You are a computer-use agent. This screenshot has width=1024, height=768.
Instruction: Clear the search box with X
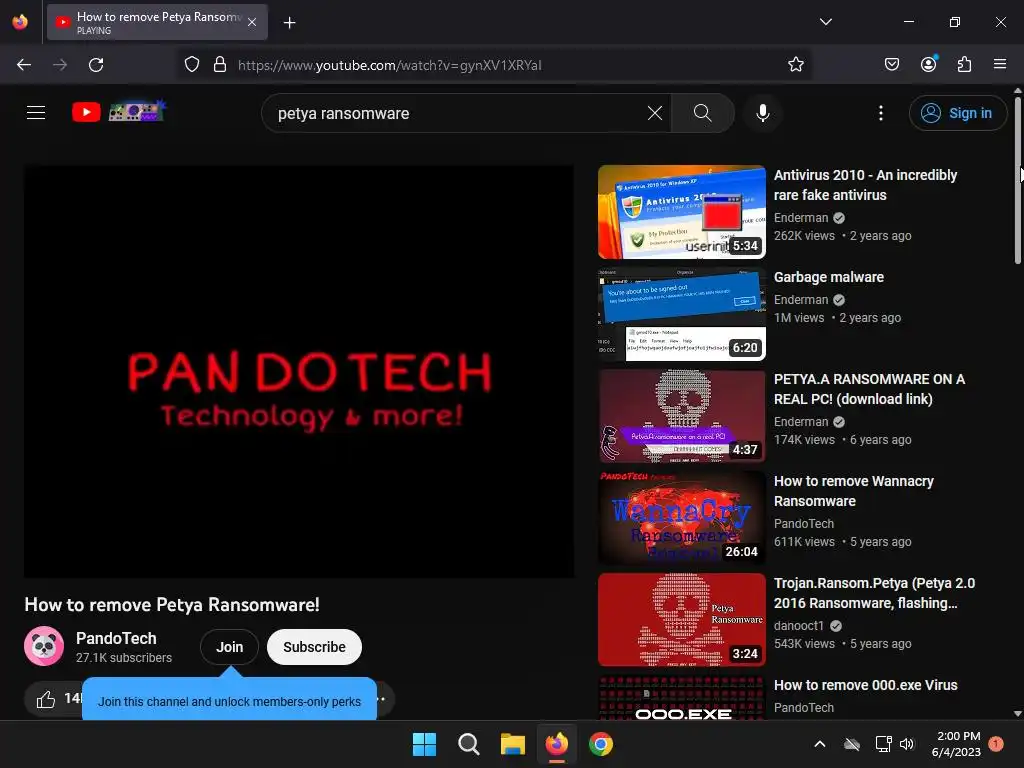(654, 113)
